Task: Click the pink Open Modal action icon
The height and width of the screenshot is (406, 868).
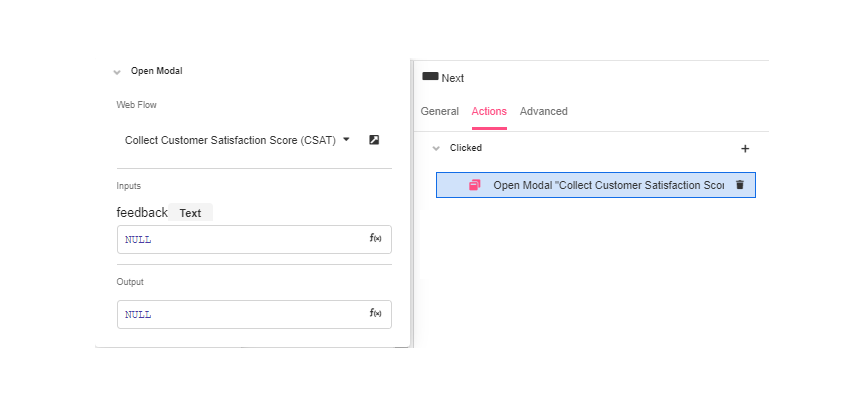Action: [474, 185]
